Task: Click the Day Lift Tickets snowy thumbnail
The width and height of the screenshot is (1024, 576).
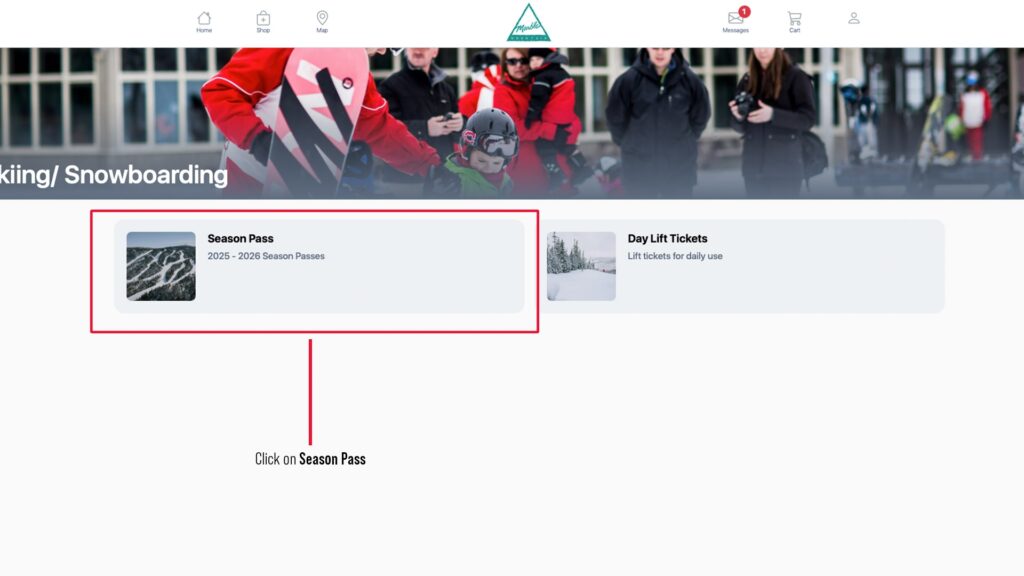Action: (581, 266)
